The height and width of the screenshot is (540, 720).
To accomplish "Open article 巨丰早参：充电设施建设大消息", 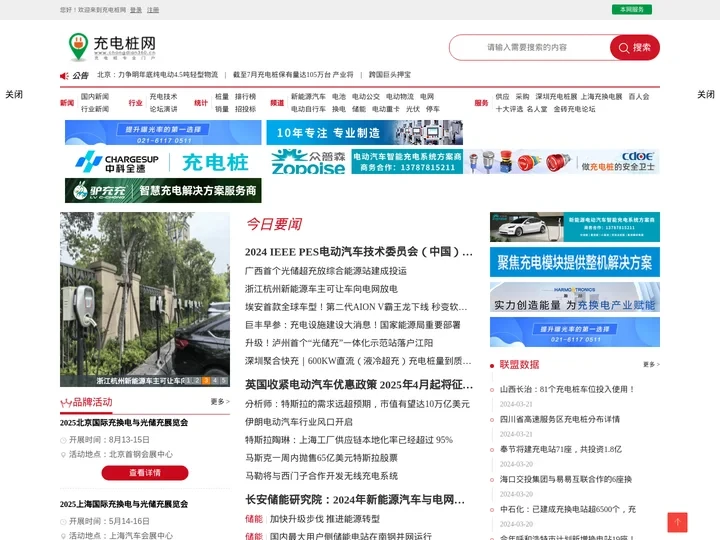I will click(352, 325).
